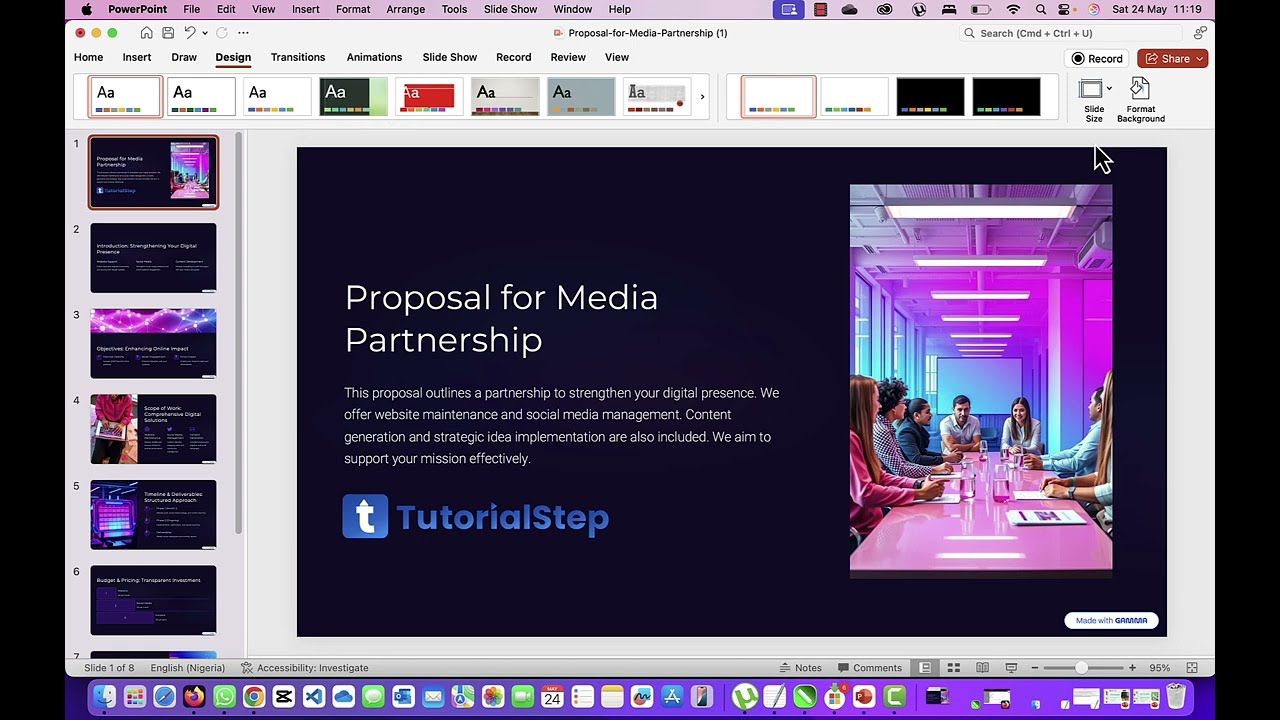Click the Record button

click(x=1097, y=59)
